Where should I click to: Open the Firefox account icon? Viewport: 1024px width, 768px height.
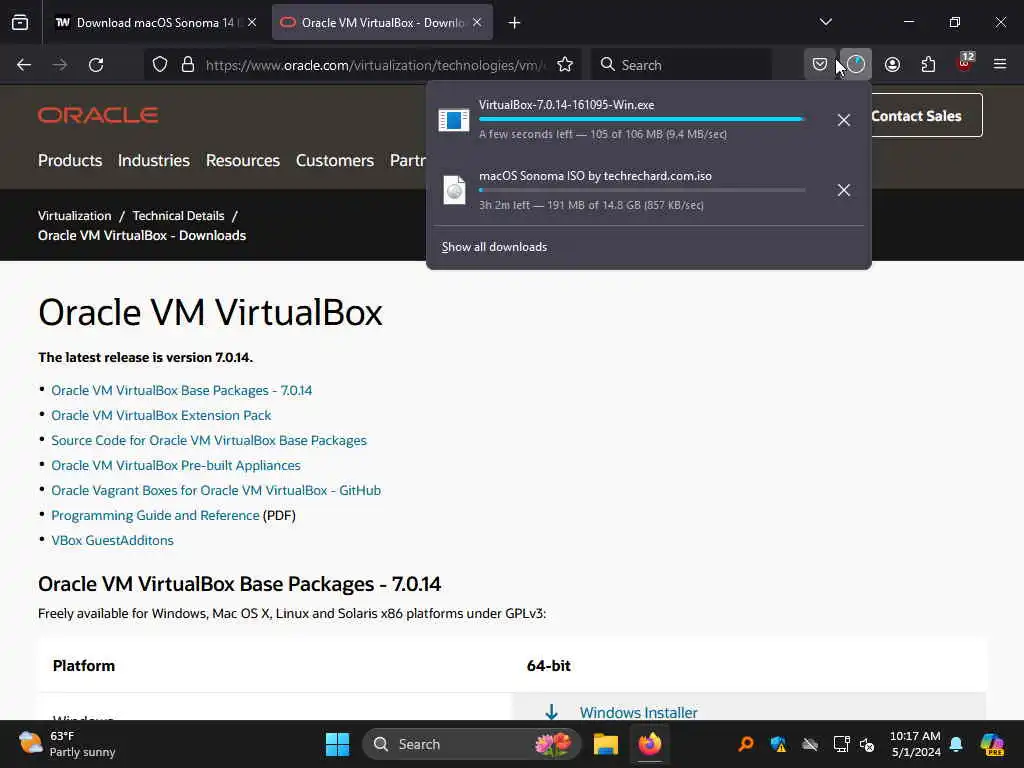point(892,65)
